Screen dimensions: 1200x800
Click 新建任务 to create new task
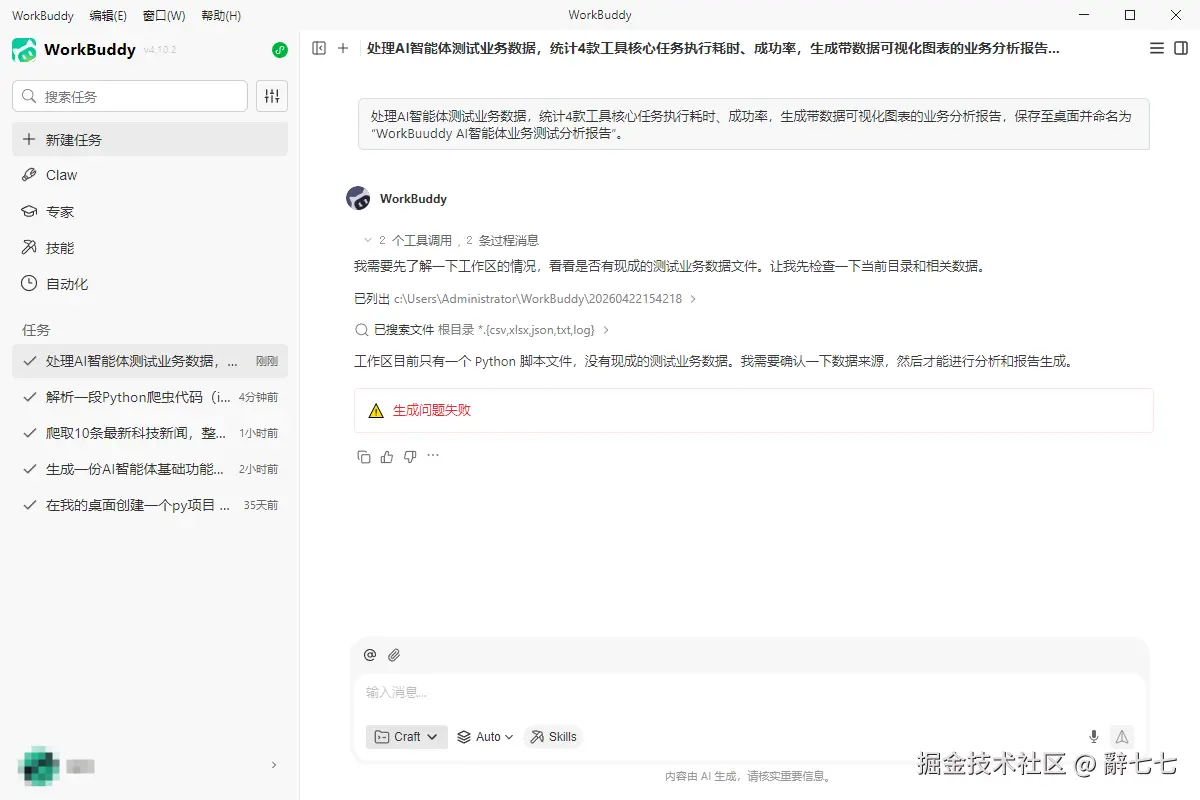point(150,140)
